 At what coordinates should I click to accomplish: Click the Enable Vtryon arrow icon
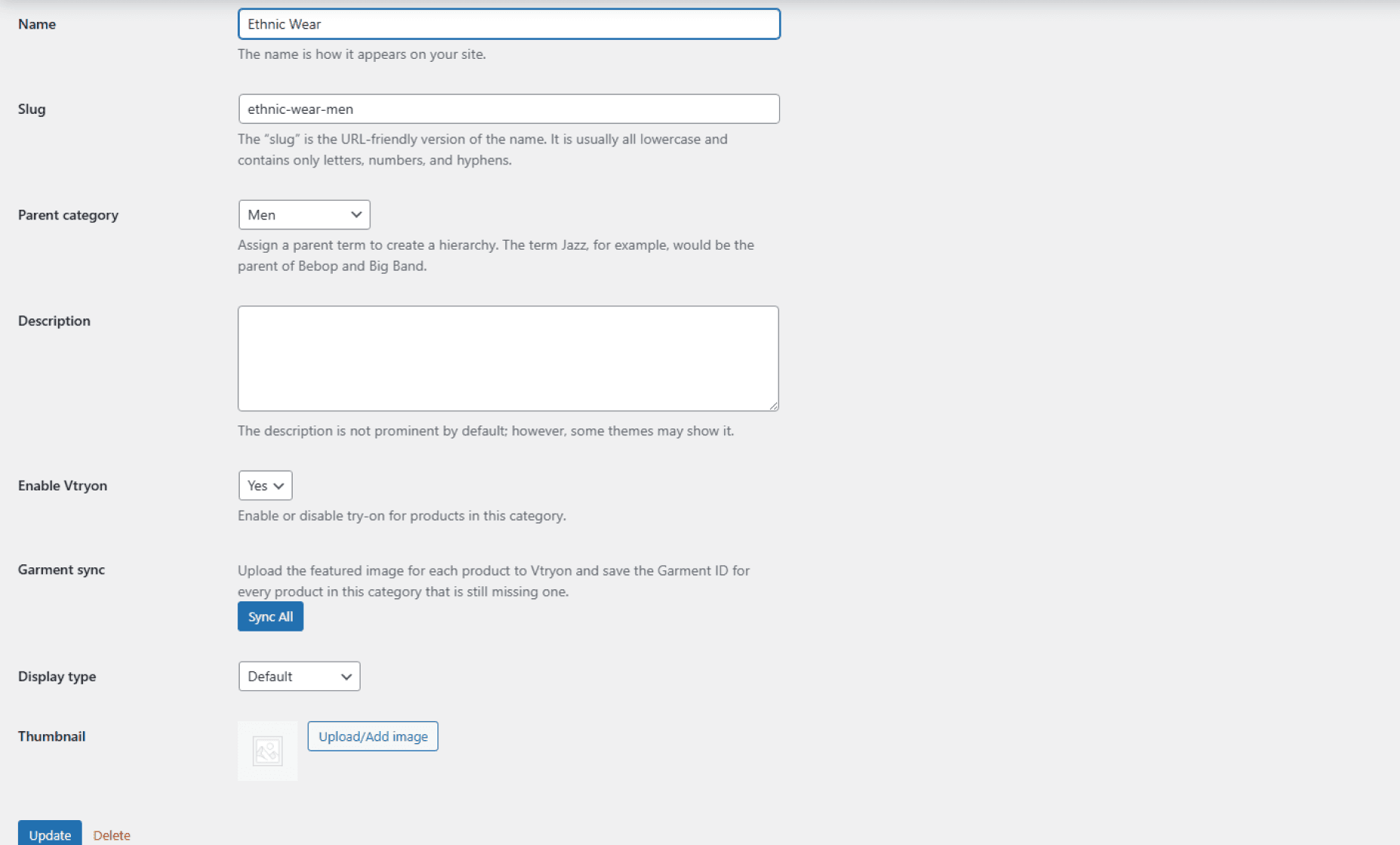click(x=278, y=485)
